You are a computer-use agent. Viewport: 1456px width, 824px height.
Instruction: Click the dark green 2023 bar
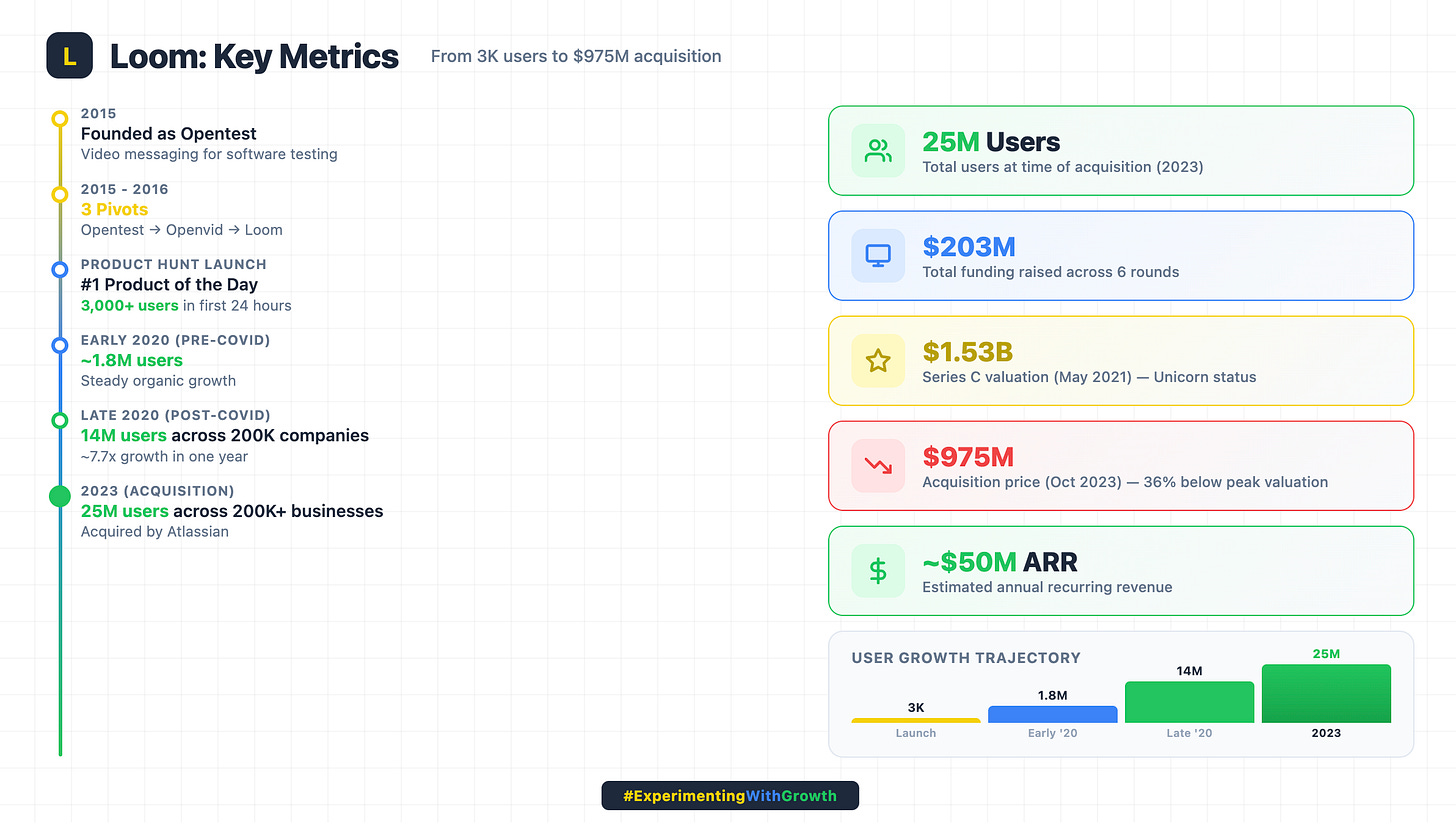[1326, 693]
